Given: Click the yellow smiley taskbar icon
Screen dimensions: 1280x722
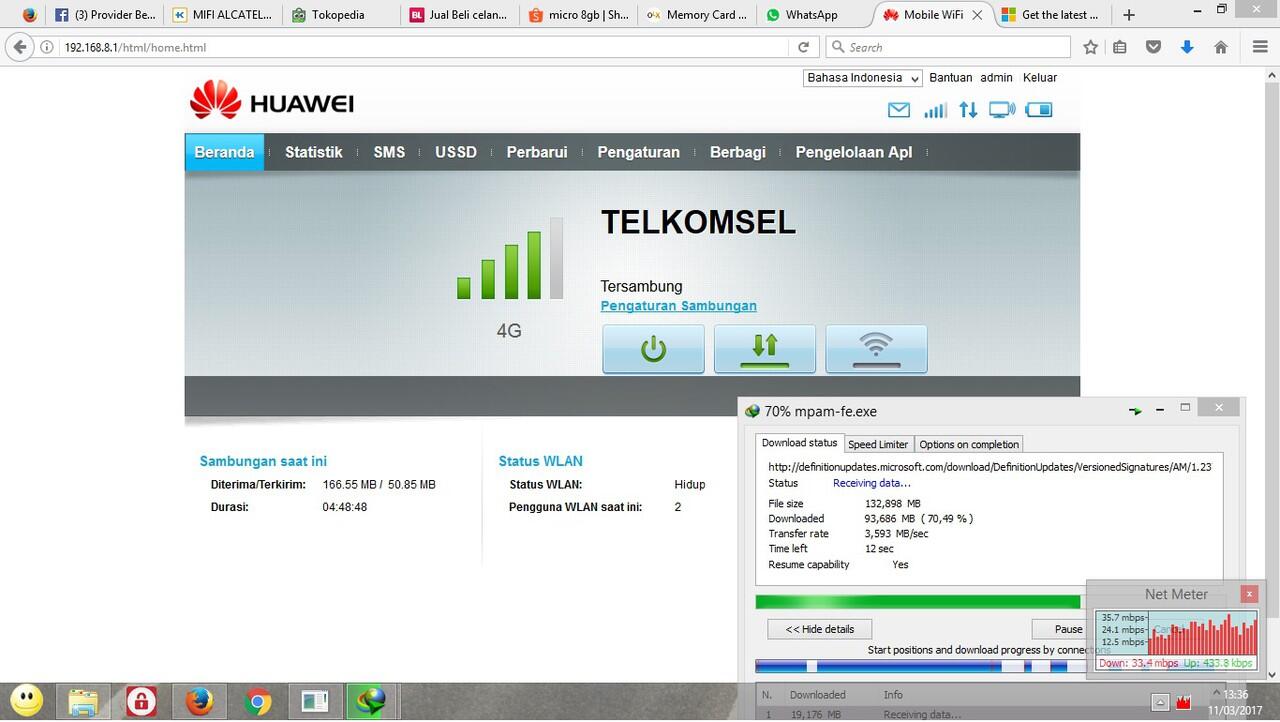Looking at the screenshot, I should coord(27,702).
